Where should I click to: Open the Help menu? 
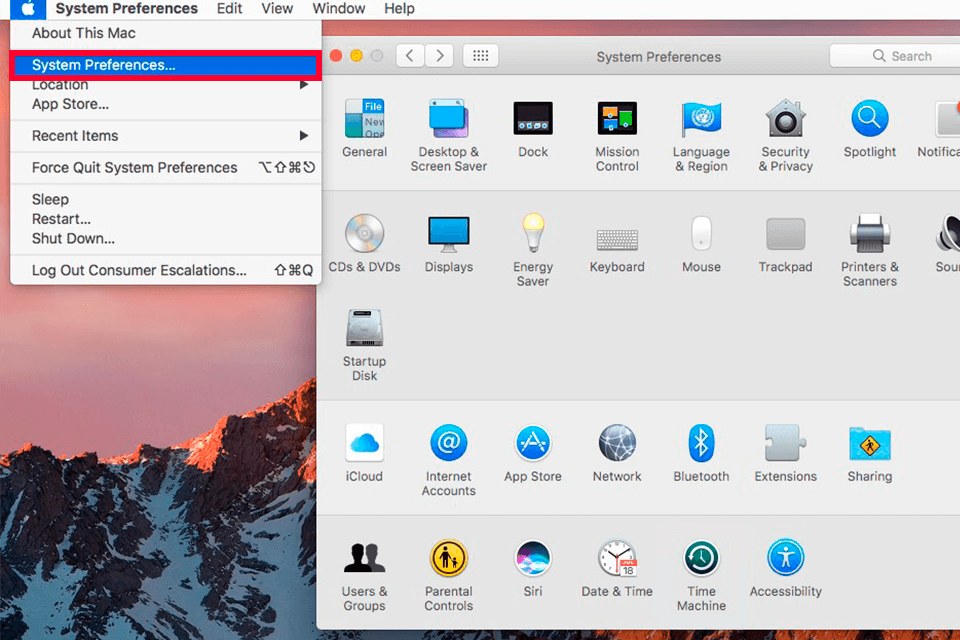(399, 9)
